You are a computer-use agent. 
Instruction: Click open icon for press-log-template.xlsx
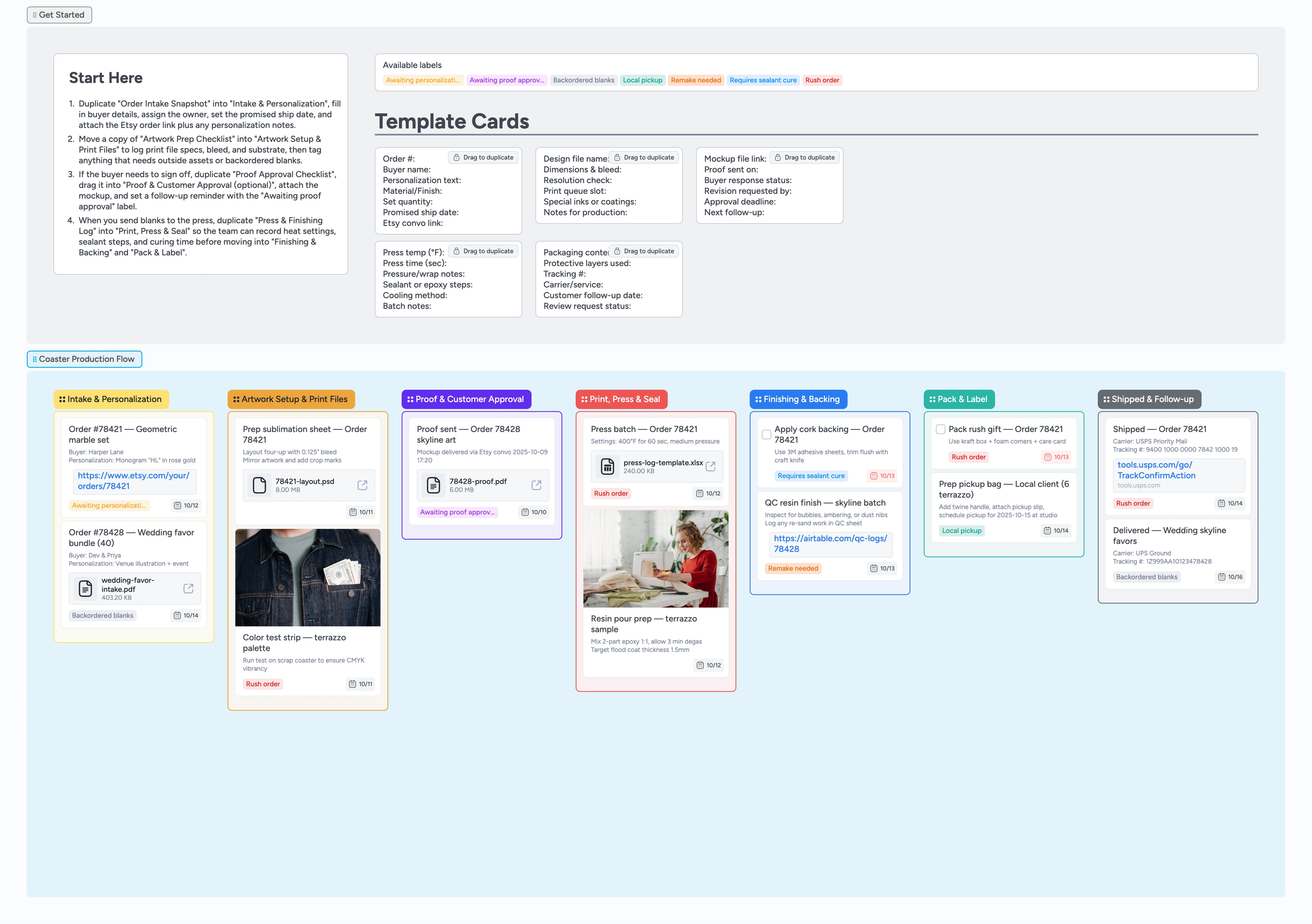pyautogui.click(x=710, y=466)
